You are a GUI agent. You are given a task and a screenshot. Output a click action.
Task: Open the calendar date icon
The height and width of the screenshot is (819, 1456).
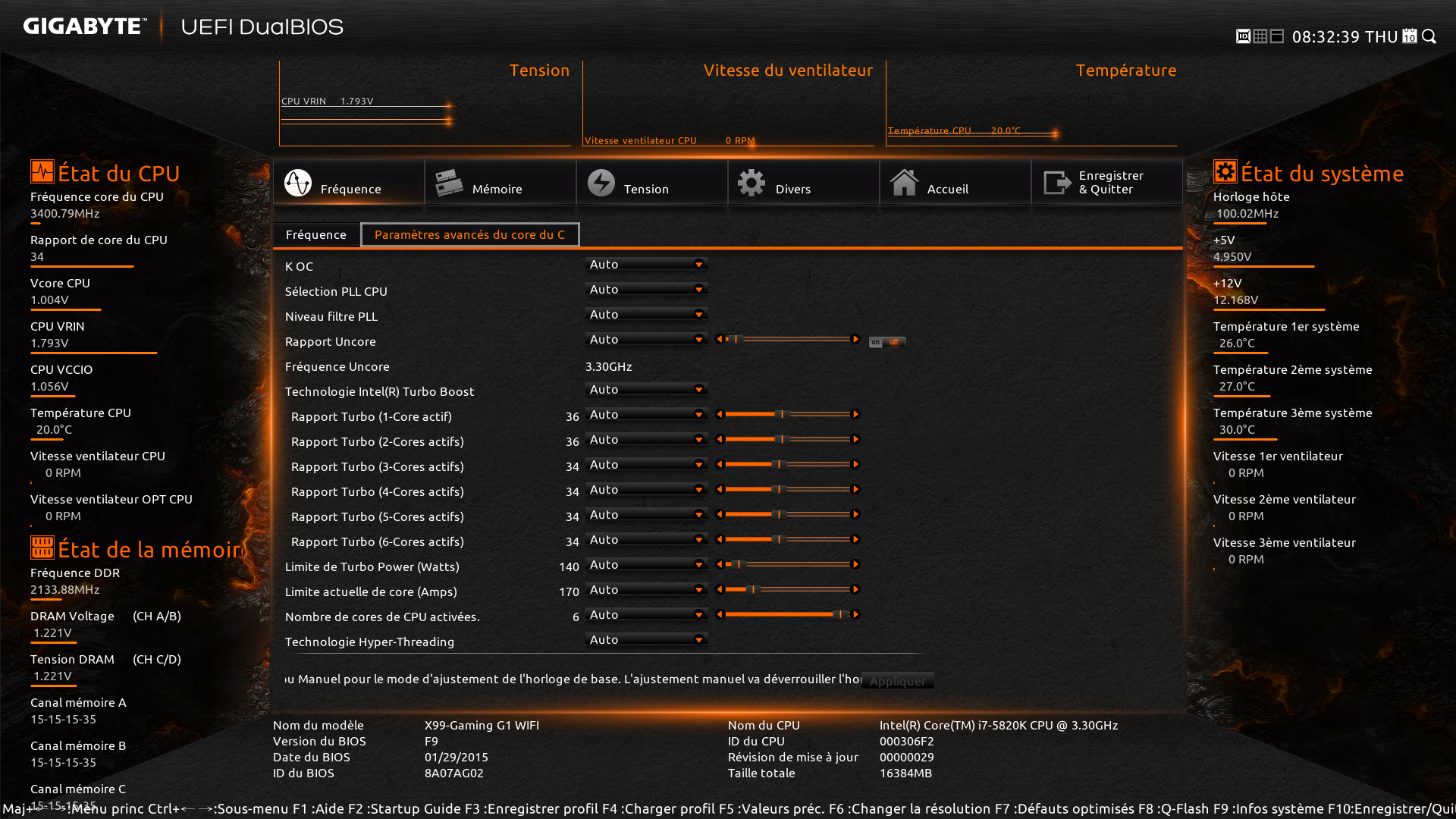[x=1410, y=36]
